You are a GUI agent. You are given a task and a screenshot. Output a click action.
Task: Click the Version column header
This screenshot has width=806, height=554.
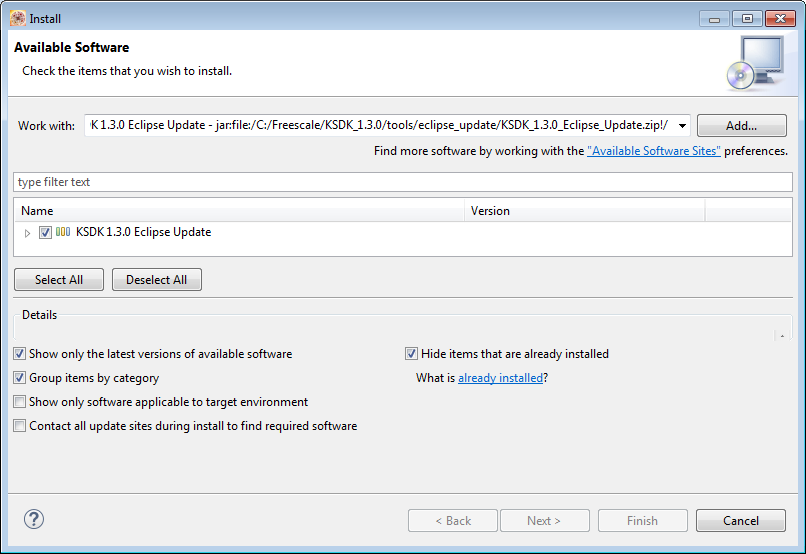tap(585, 211)
